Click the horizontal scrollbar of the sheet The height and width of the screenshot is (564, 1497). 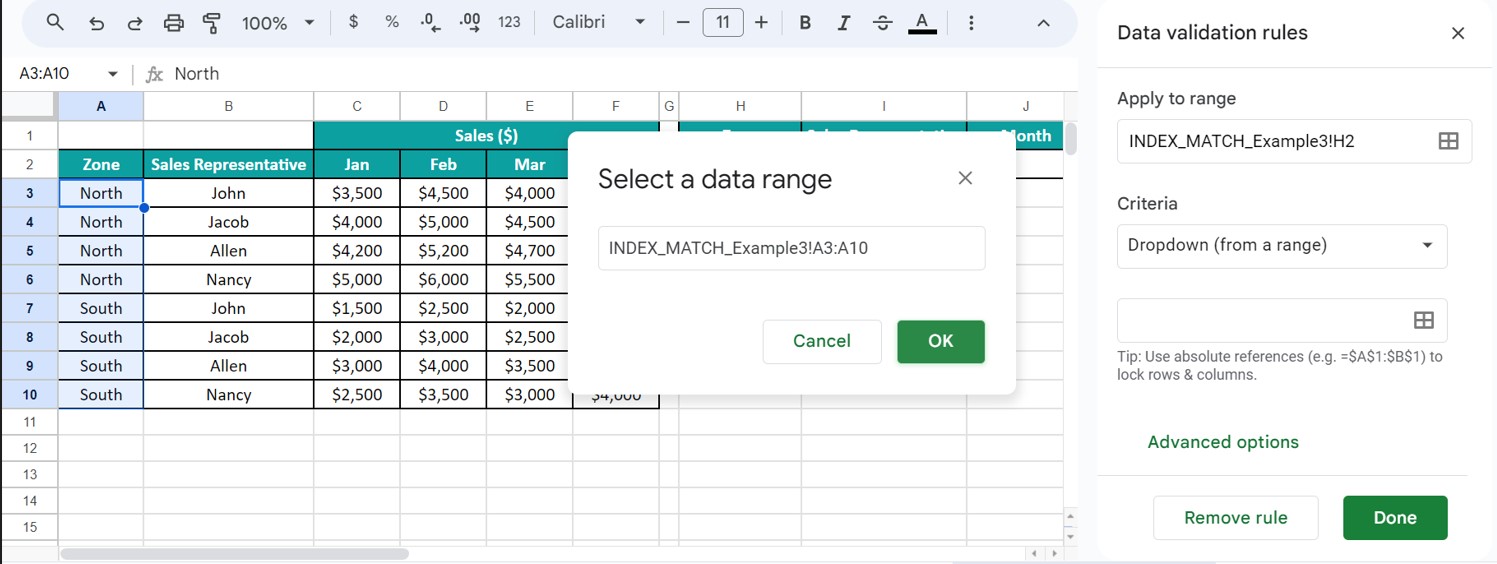(234, 553)
